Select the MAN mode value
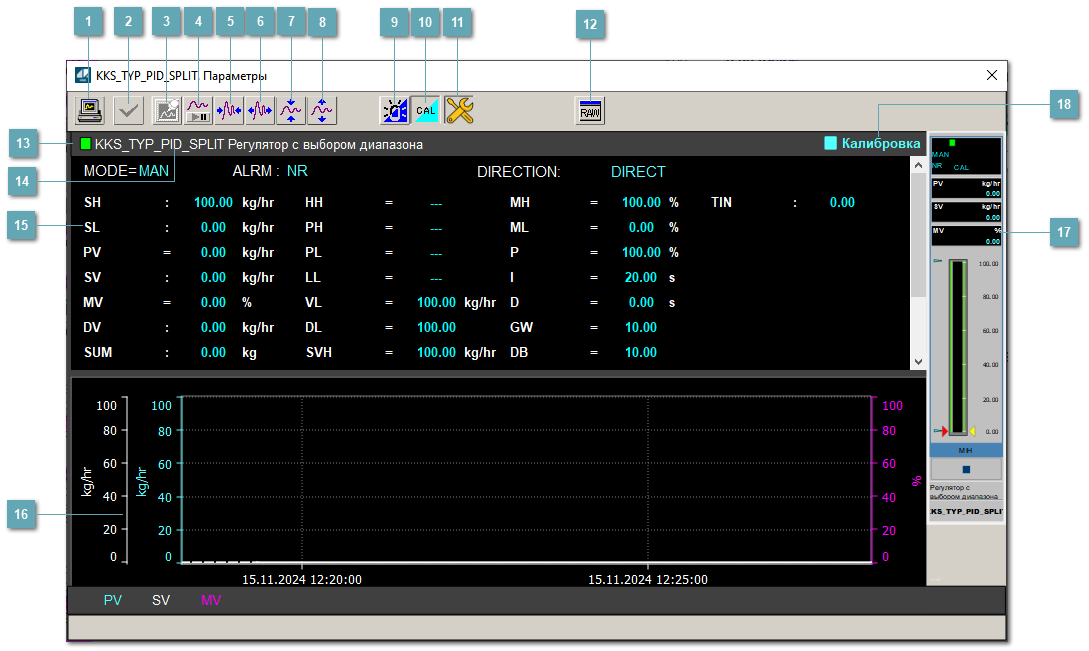 pyautogui.click(x=154, y=171)
